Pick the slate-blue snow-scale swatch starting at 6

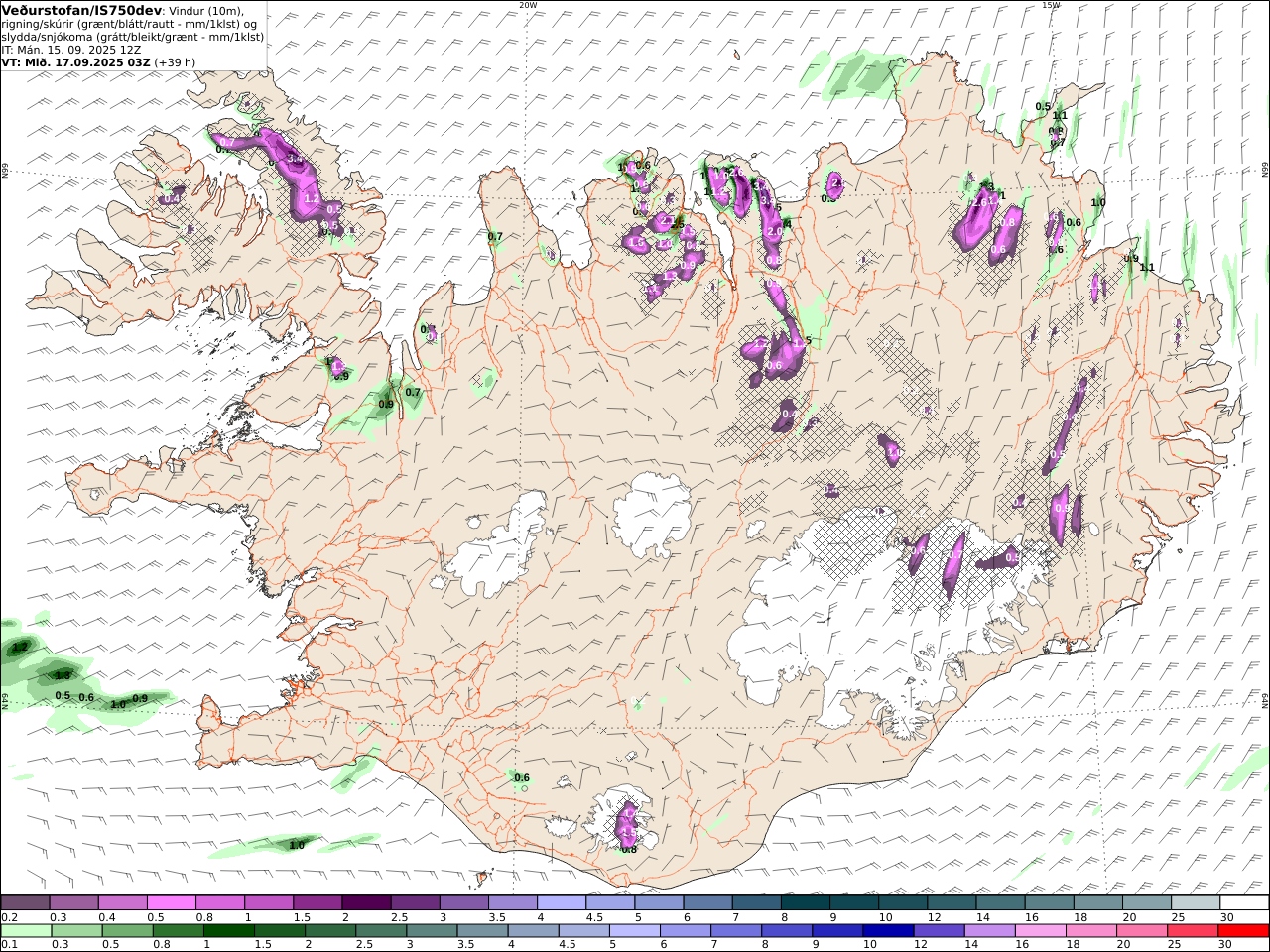click(707, 902)
